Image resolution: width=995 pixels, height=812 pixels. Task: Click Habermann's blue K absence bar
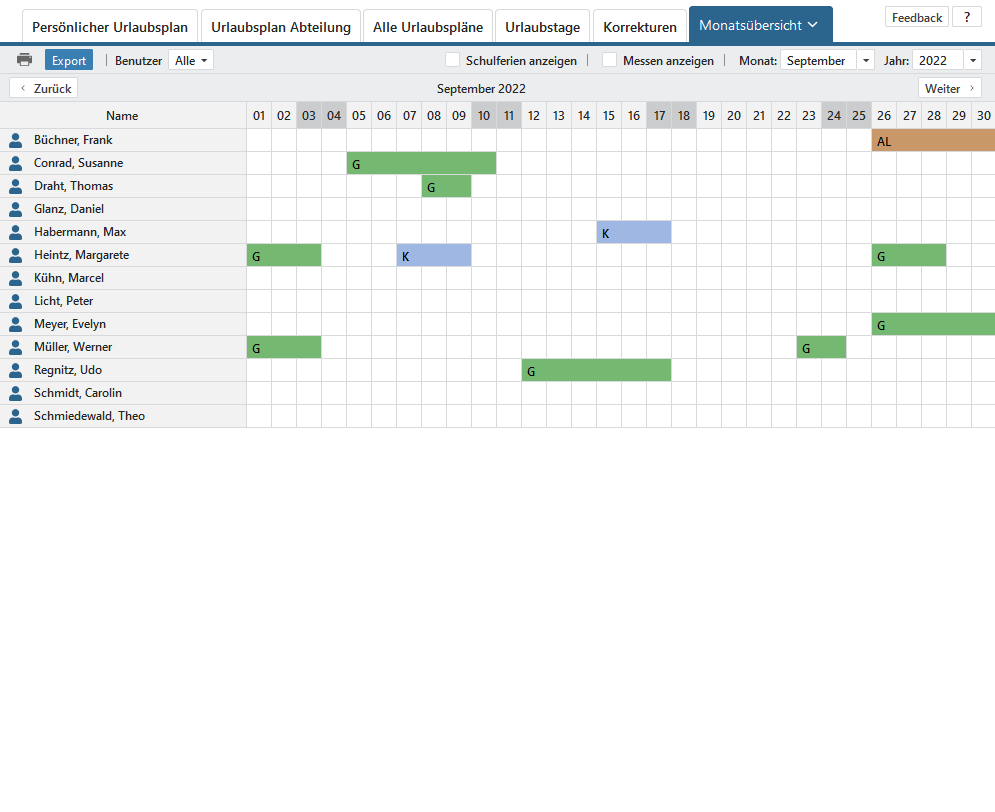[x=634, y=233]
